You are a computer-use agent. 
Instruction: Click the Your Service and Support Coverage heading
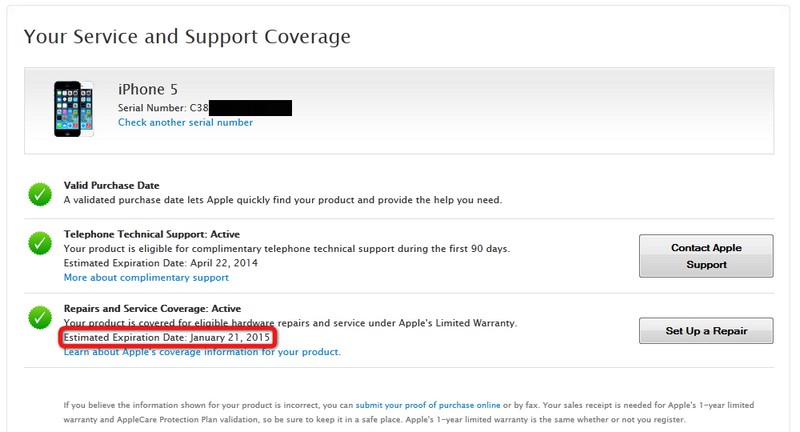187,37
